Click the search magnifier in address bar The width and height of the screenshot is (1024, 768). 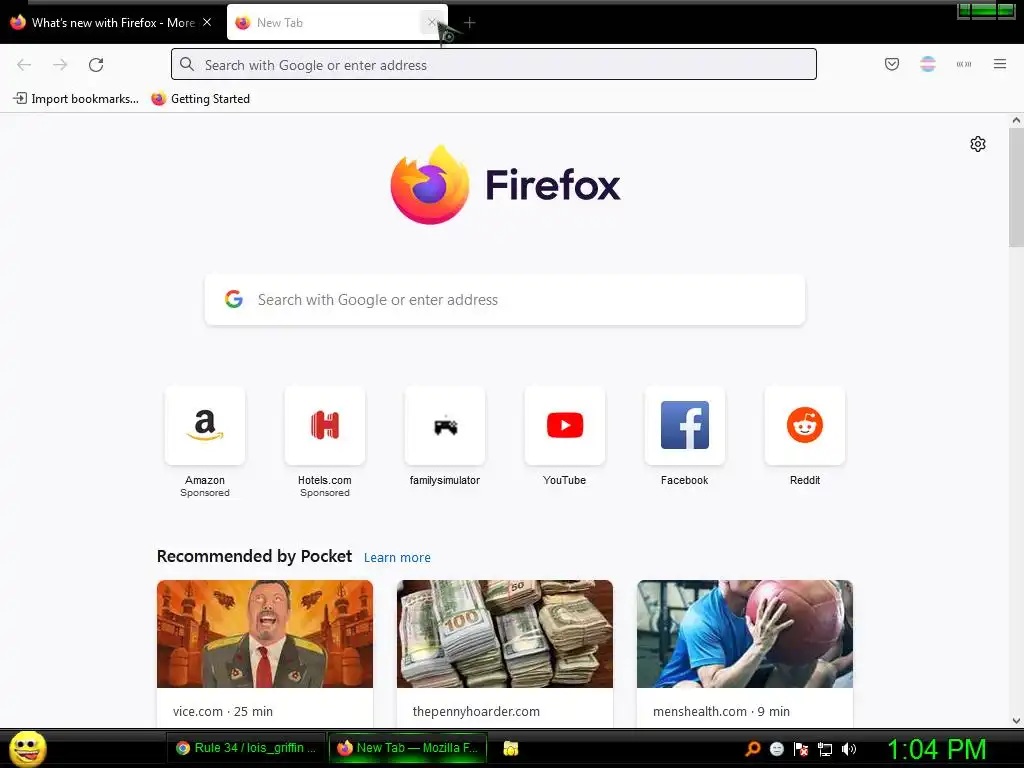[x=187, y=64]
